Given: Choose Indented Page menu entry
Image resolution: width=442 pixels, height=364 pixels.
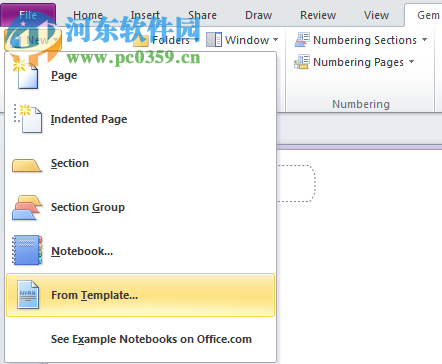Looking at the screenshot, I should [x=140, y=119].
